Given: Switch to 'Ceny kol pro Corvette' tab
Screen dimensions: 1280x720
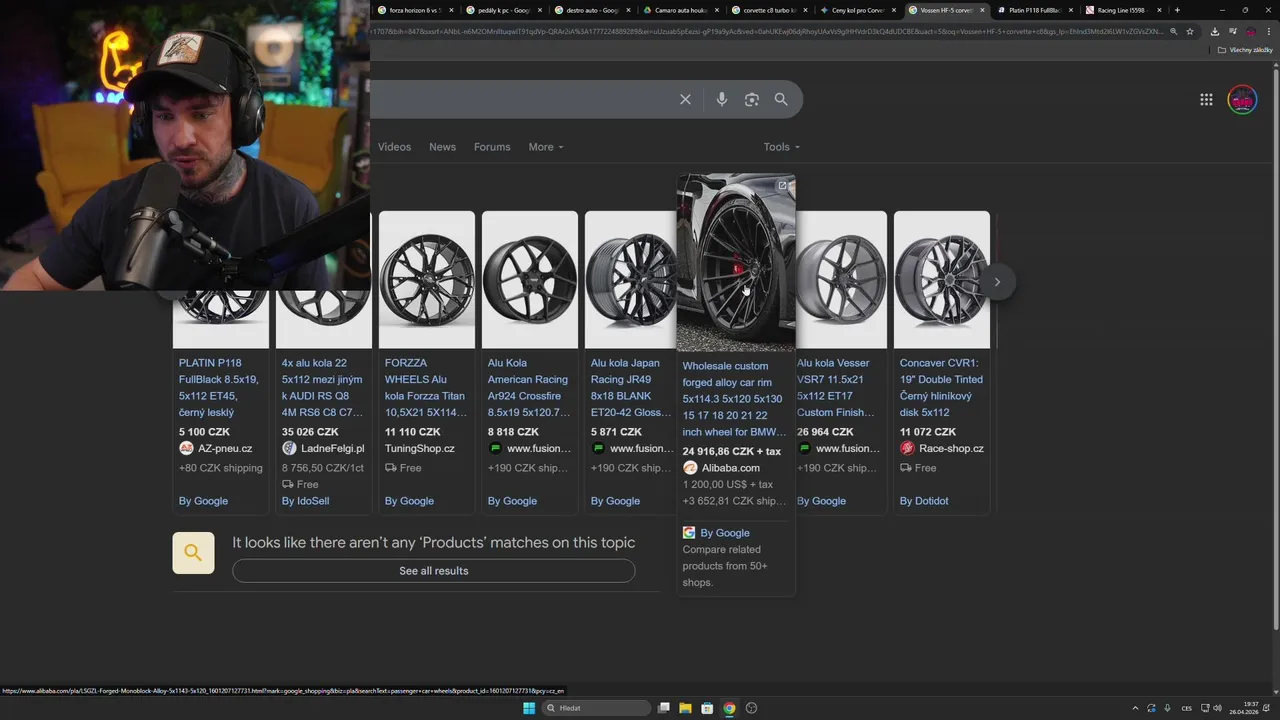Looking at the screenshot, I should tap(857, 10).
